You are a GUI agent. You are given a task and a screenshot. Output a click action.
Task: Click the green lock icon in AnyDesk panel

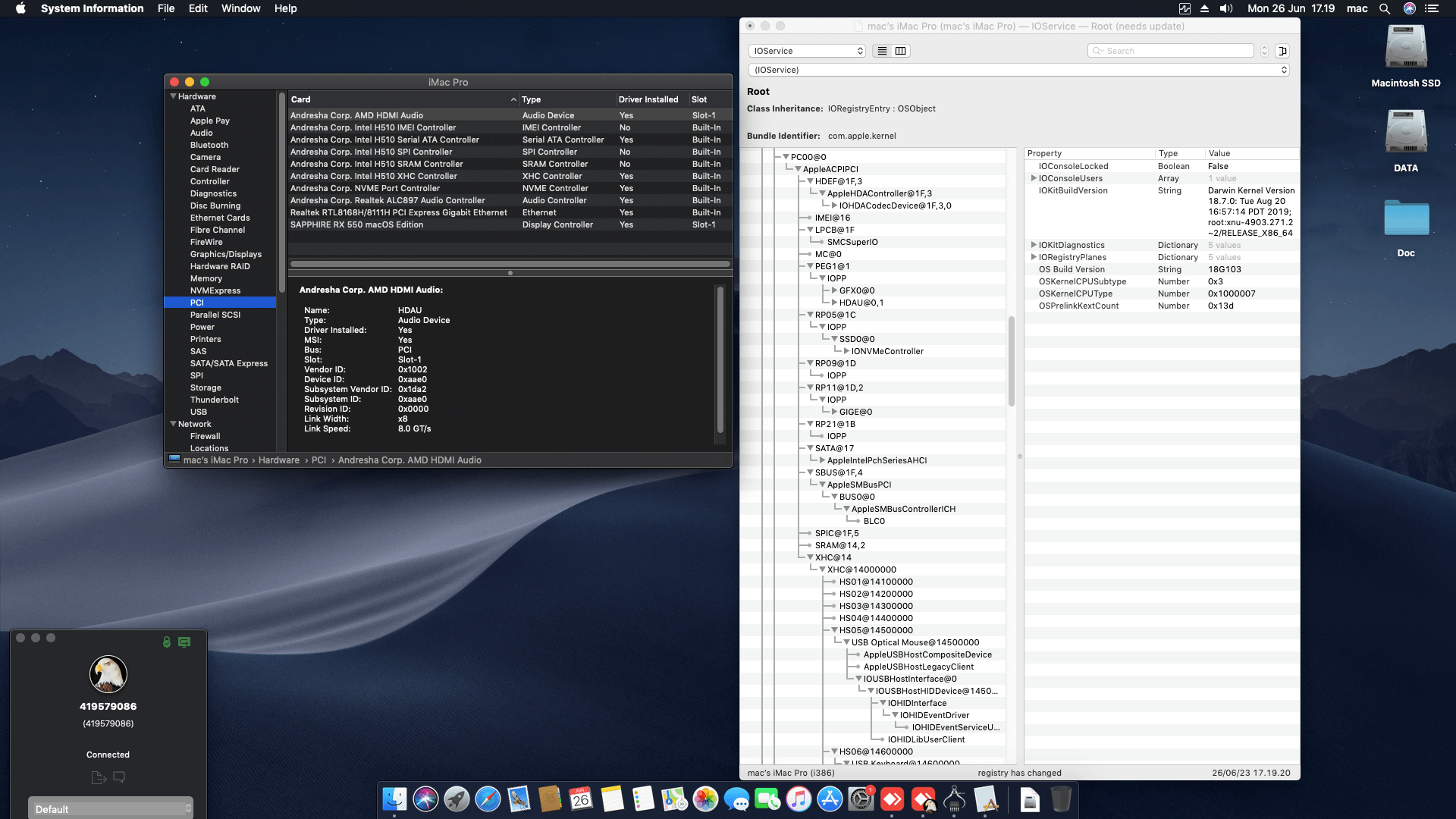coord(167,642)
